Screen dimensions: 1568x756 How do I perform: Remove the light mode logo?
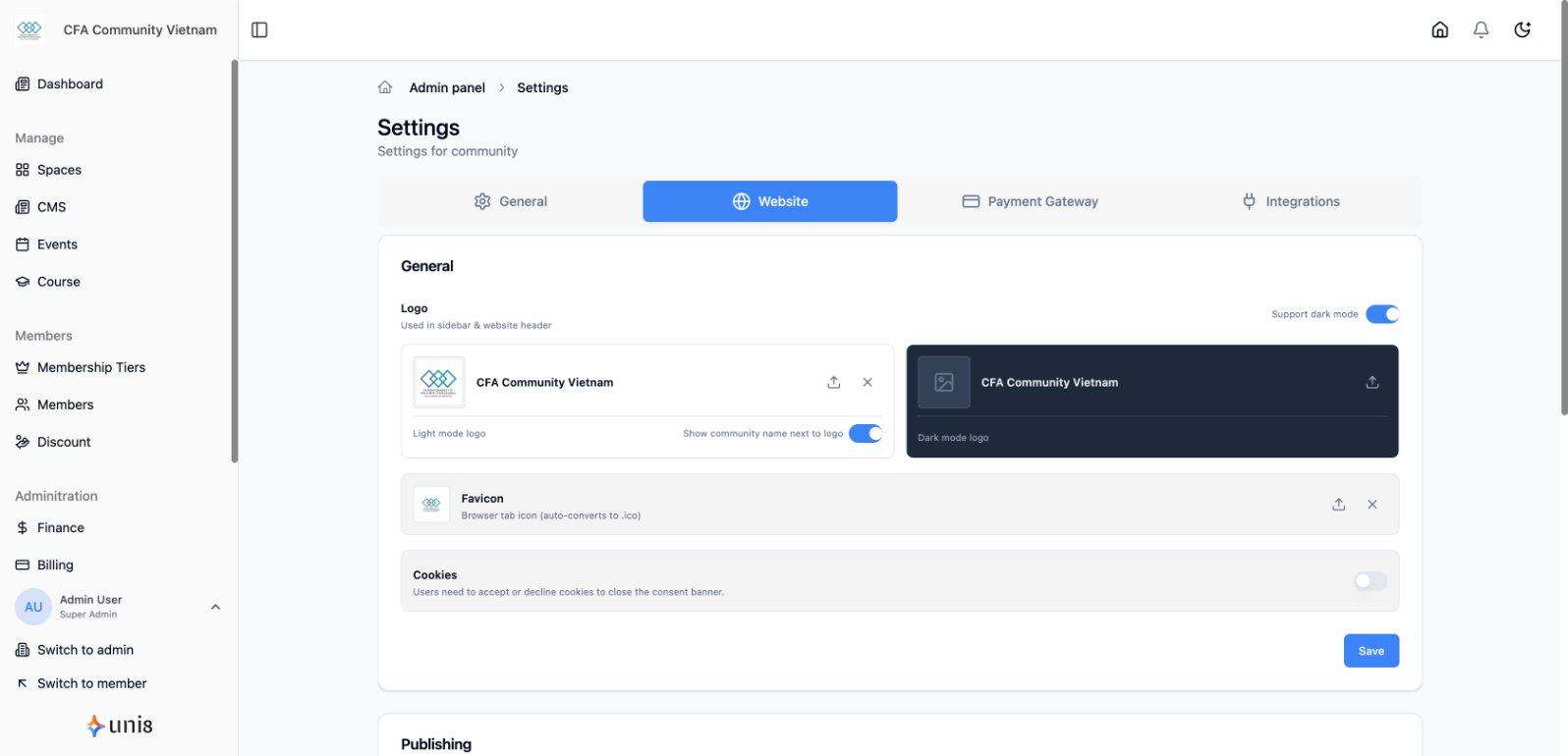868,382
